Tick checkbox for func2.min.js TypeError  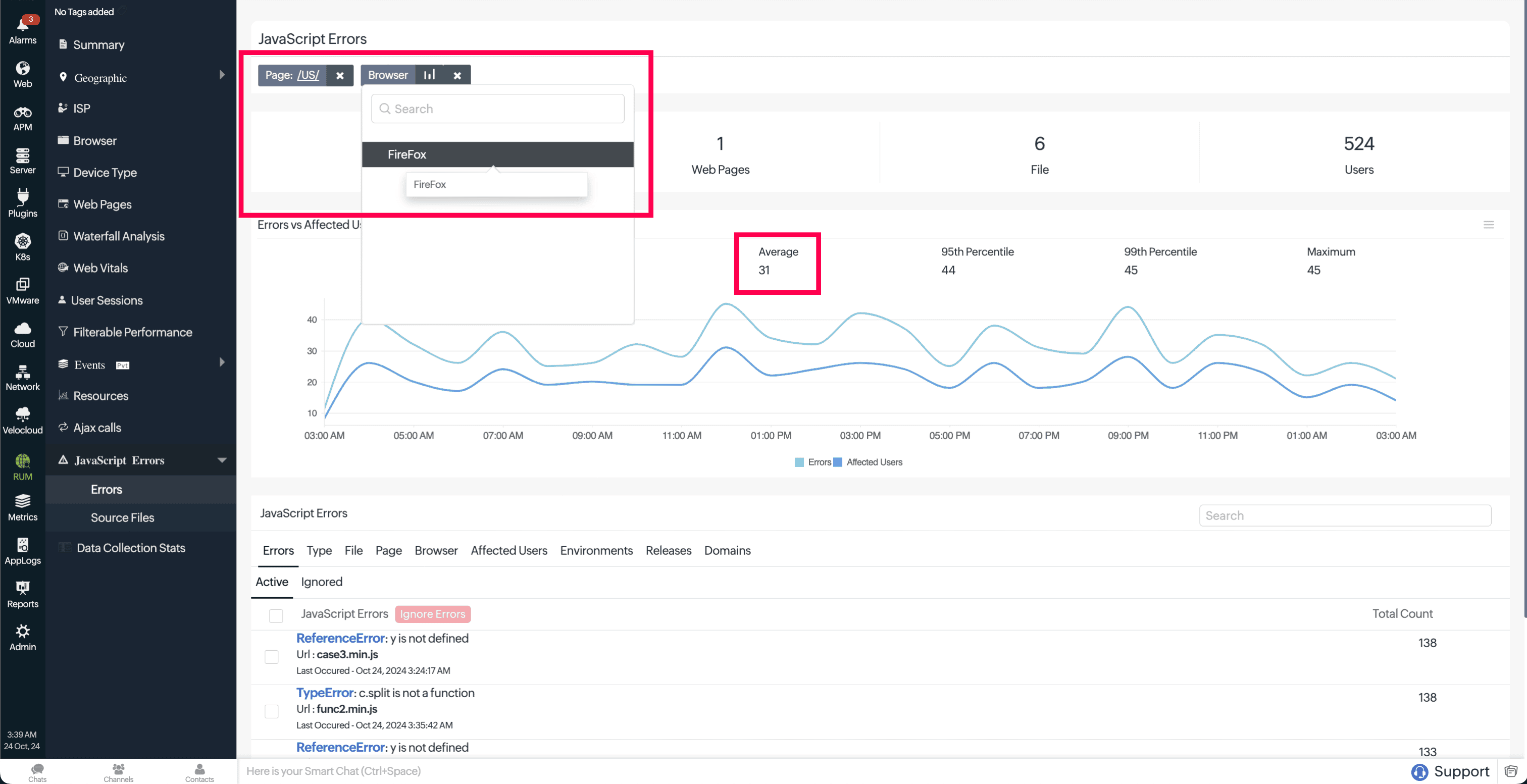(272, 711)
